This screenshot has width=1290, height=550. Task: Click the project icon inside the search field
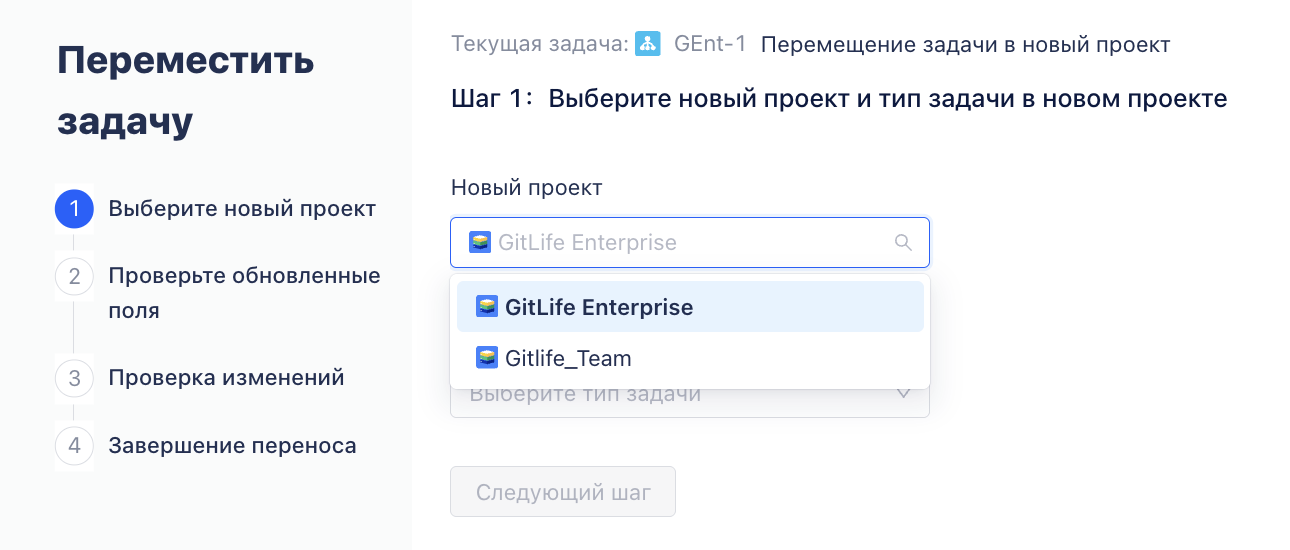pos(480,242)
